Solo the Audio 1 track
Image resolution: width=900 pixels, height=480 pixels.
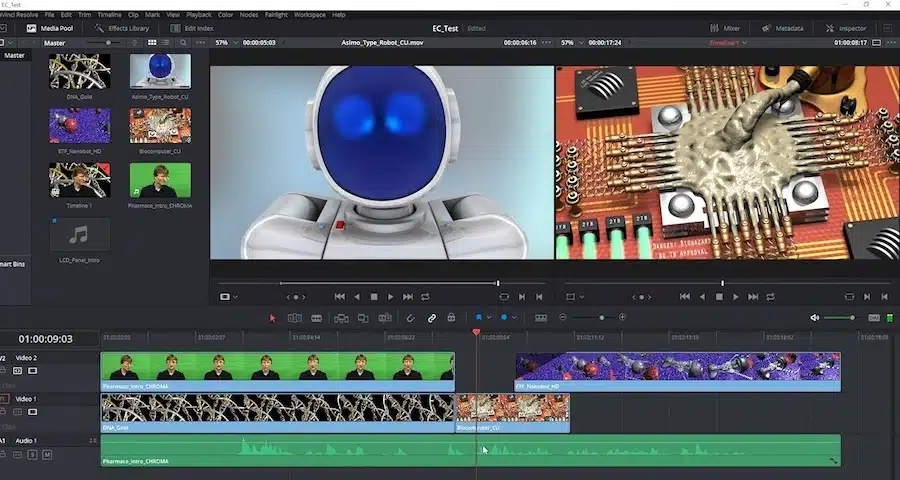pos(32,455)
